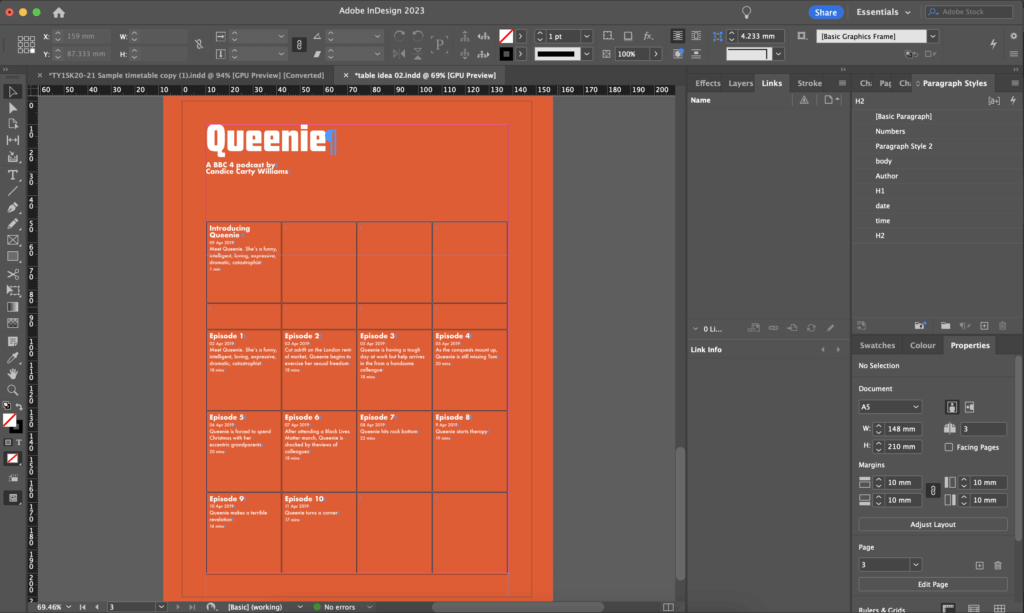Select the Selection tool arrow
1024x613 pixels.
pyautogui.click(x=12, y=91)
